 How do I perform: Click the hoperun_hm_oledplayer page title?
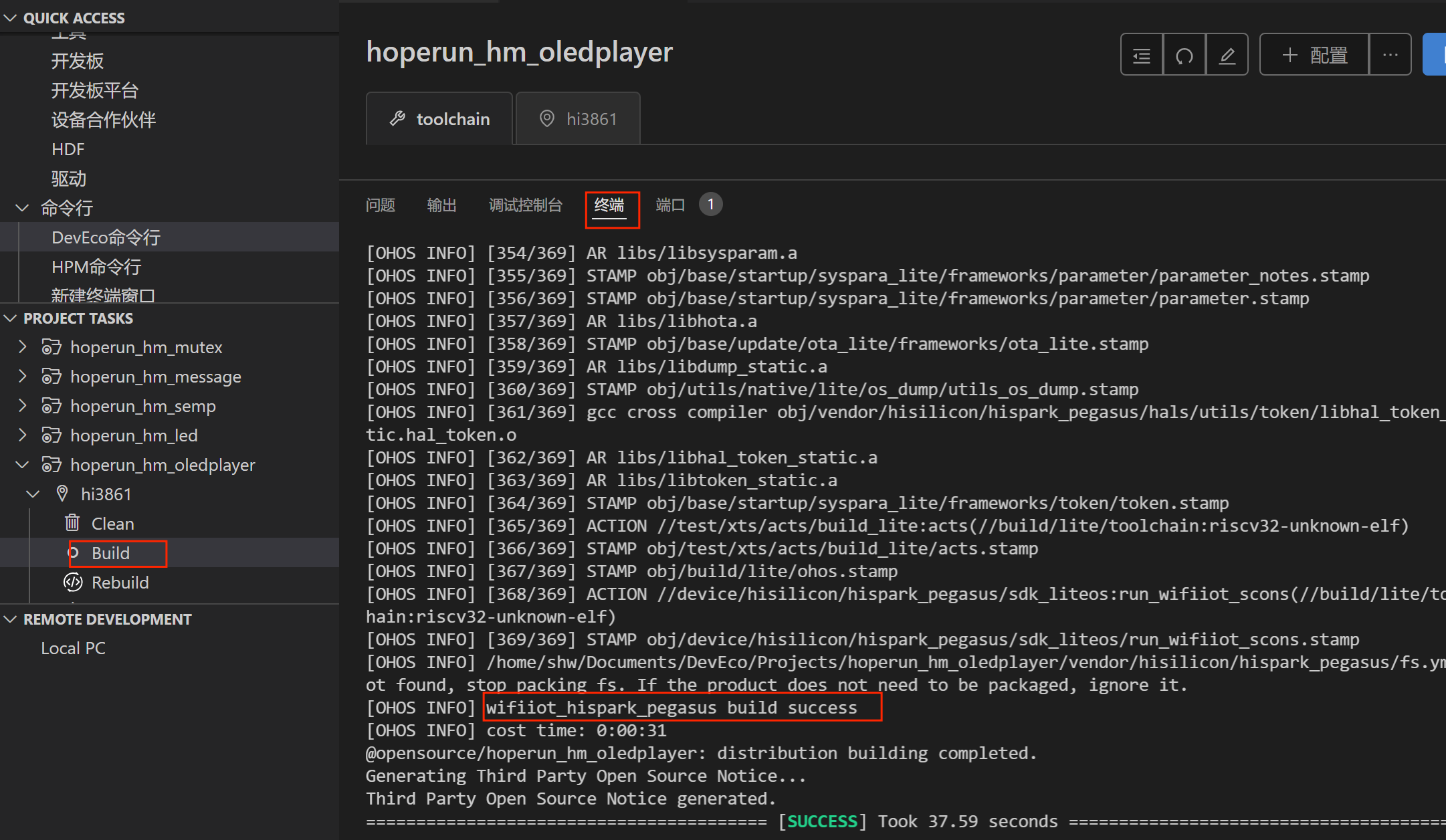[x=520, y=52]
